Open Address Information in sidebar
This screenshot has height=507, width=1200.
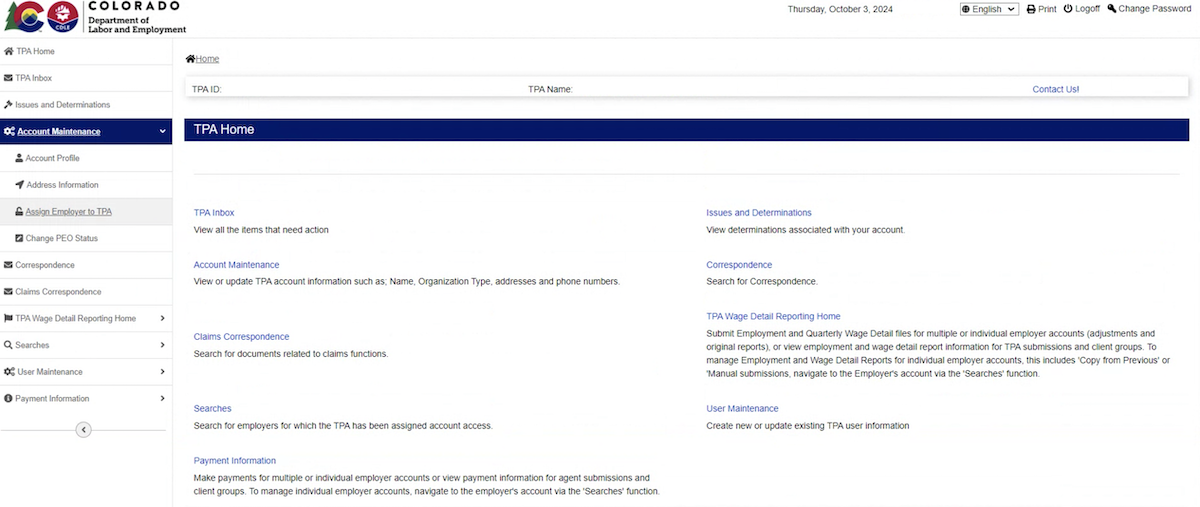pyautogui.click(x=61, y=185)
